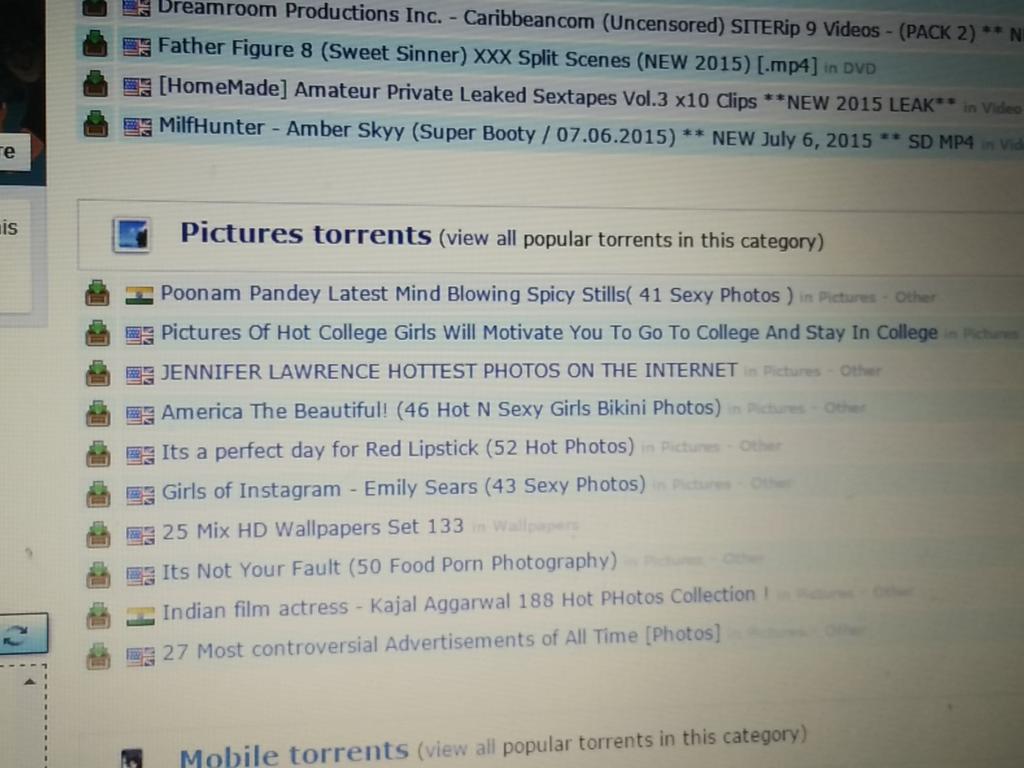1024x768 pixels.
Task: Click Indian flag icon on Kajal Aggarwal row
Action: tap(140, 616)
